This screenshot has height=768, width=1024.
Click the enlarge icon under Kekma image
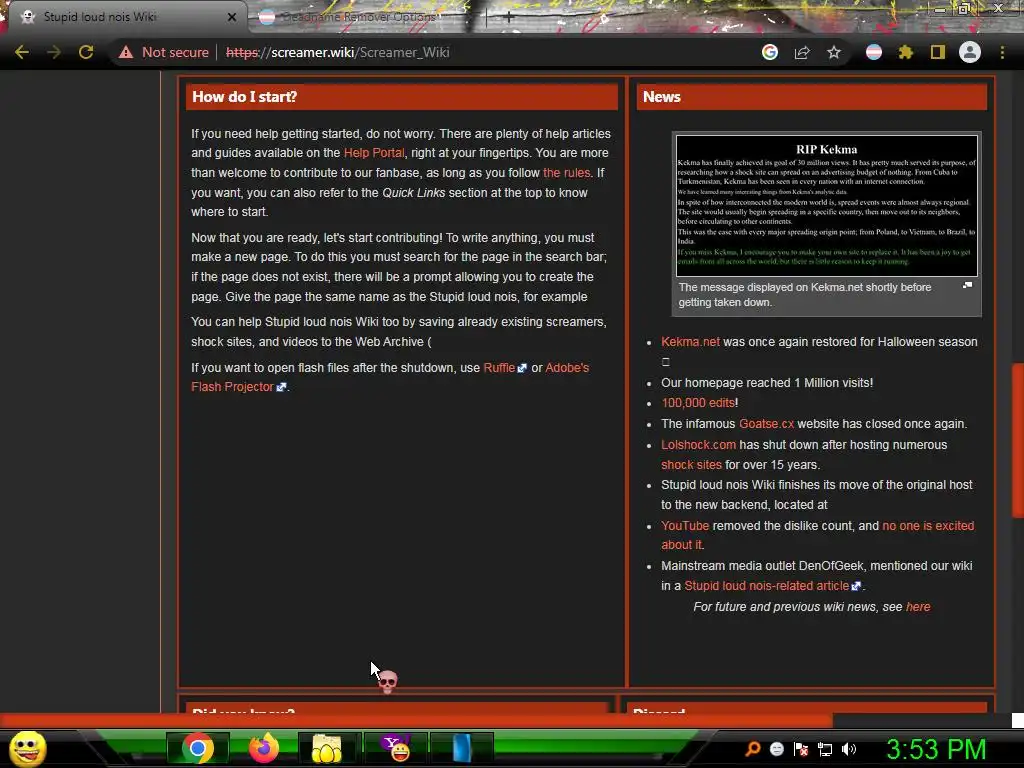click(x=967, y=285)
